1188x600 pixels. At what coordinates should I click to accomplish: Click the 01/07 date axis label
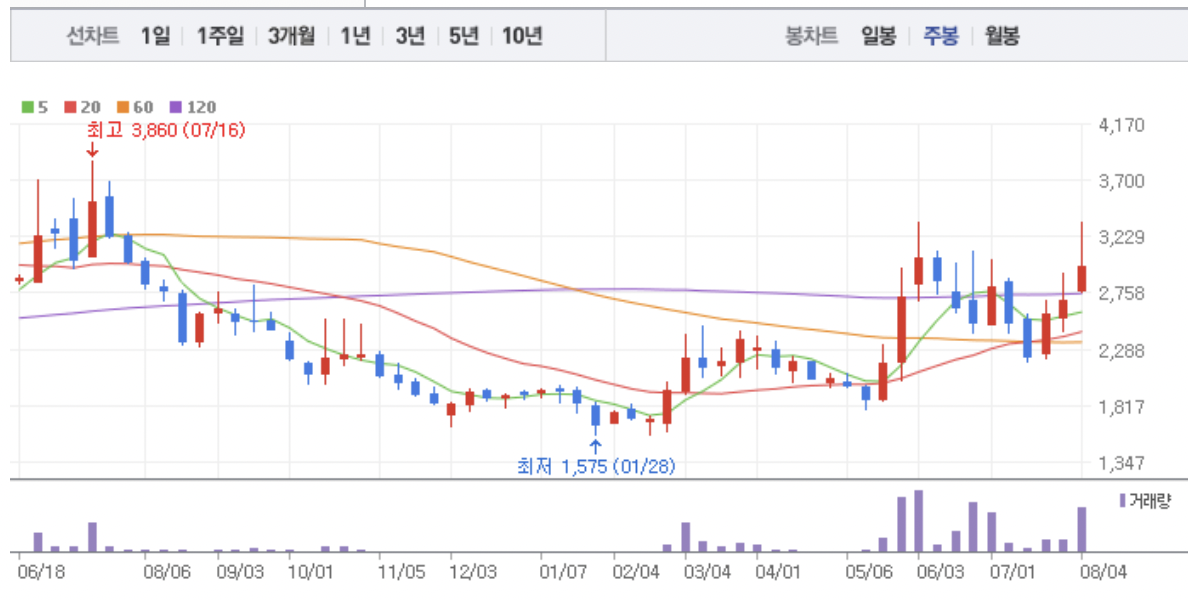[563, 572]
